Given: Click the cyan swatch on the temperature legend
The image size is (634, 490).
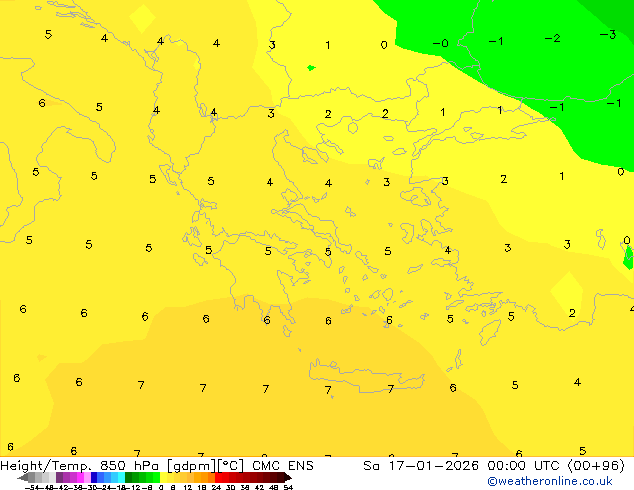Looking at the screenshot, I should point(121,477).
